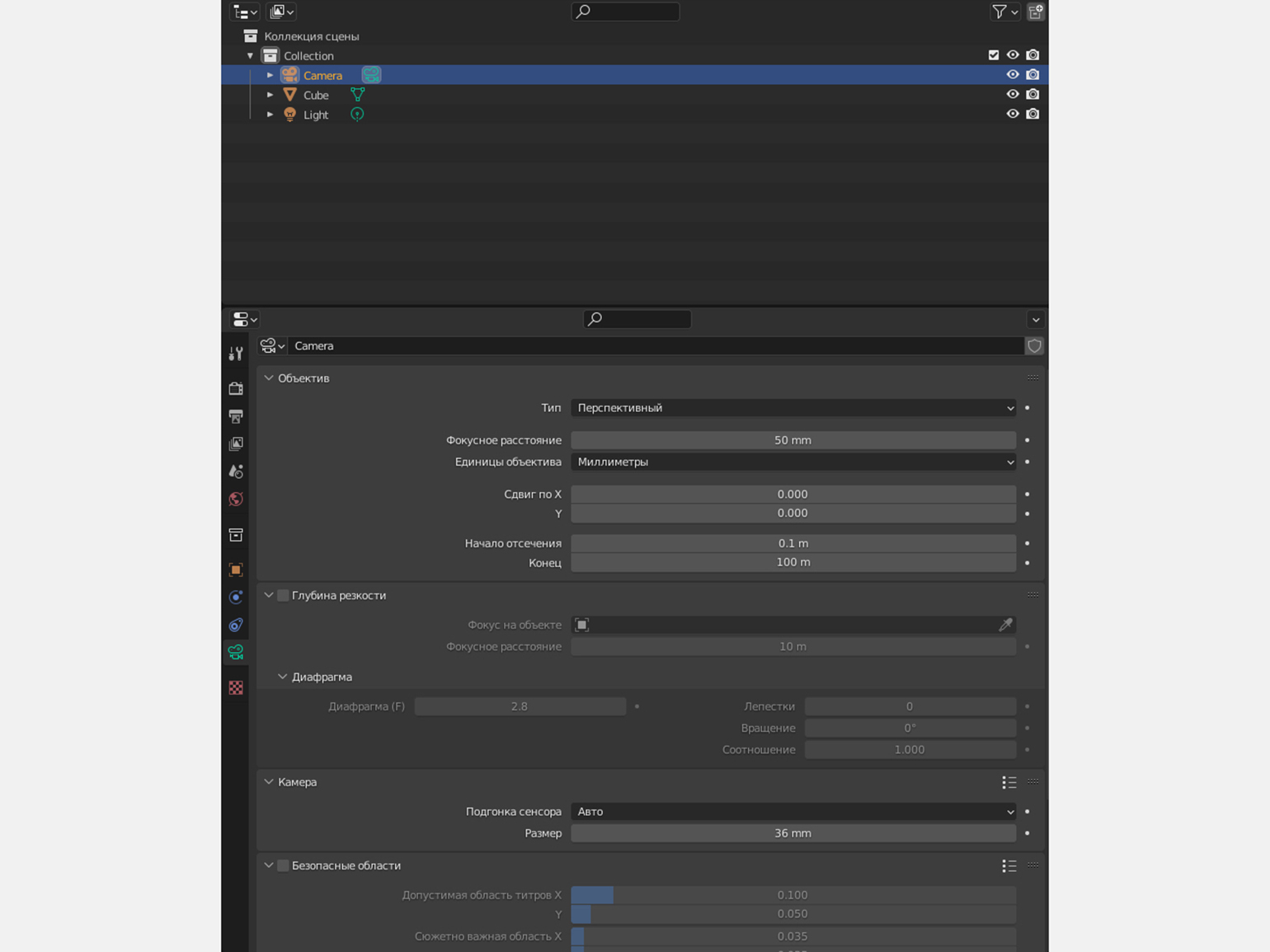Screen dimensions: 1270x952
Task: Open the Тип dropdown Перспективный
Action: (x=793, y=408)
